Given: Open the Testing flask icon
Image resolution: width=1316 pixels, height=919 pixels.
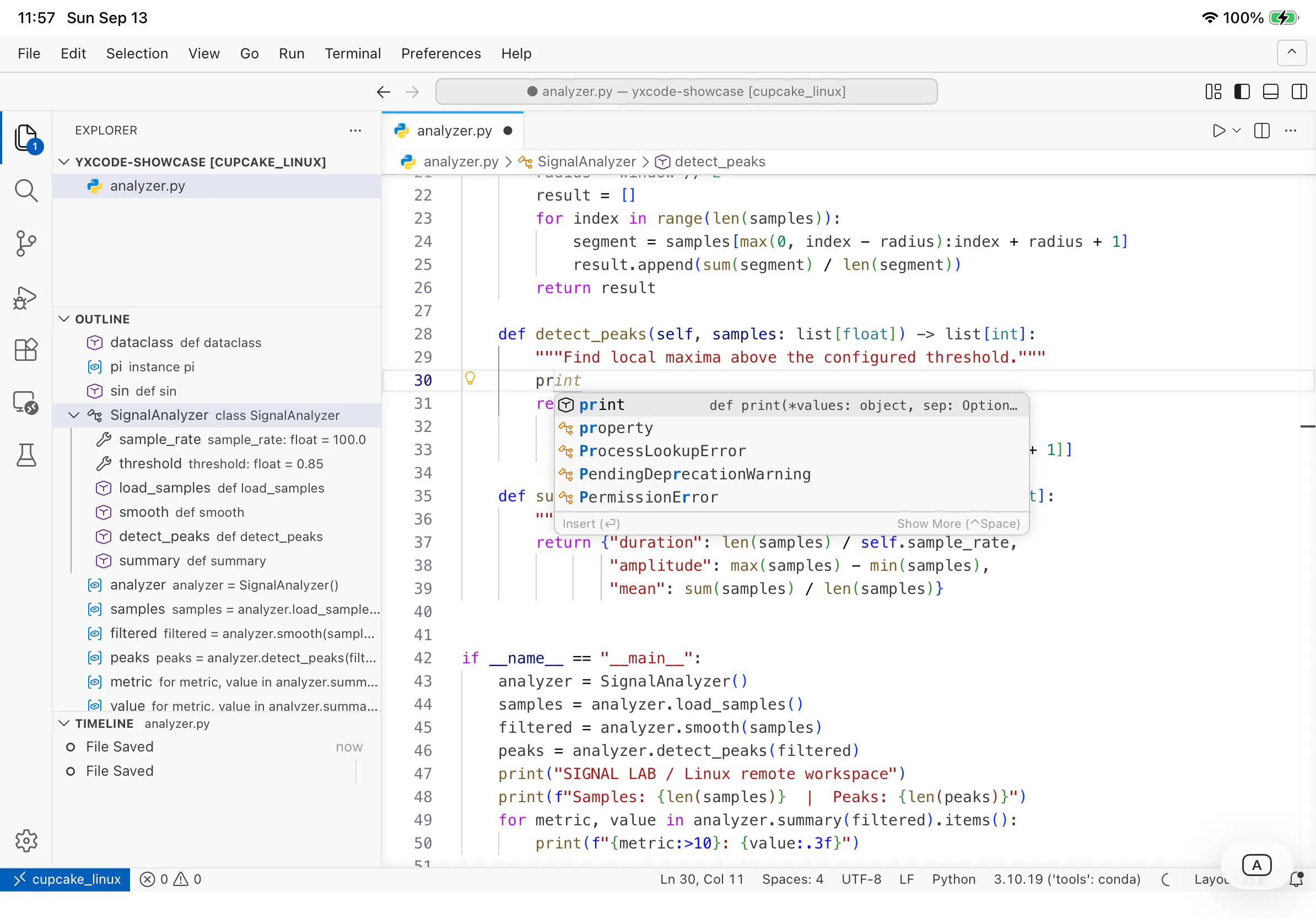Looking at the screenshot, I should coord(26,455).
